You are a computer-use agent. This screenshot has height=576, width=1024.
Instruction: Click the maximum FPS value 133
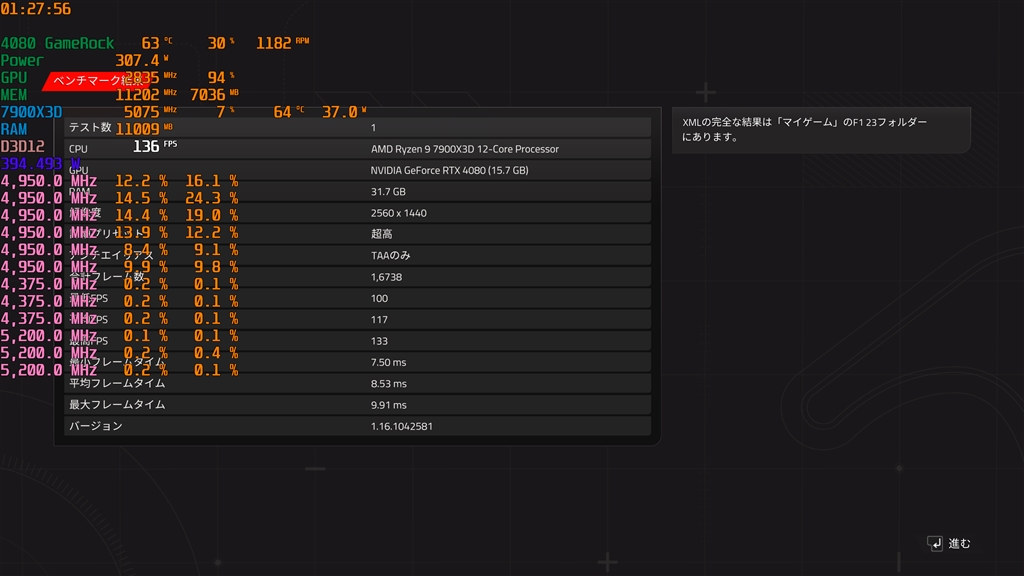click(379, 341)
